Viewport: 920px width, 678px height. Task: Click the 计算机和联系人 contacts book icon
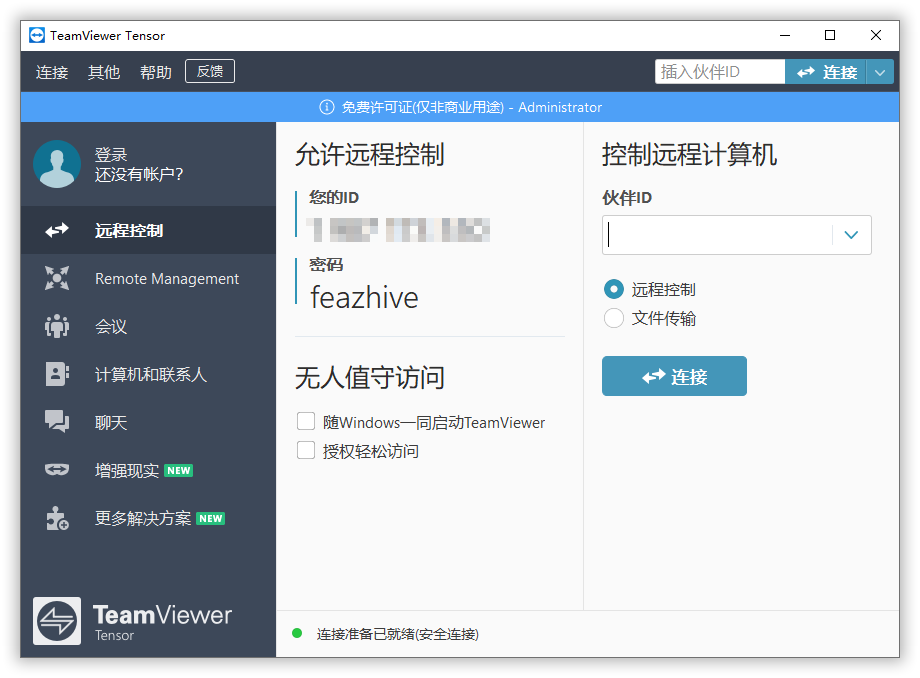57,374
